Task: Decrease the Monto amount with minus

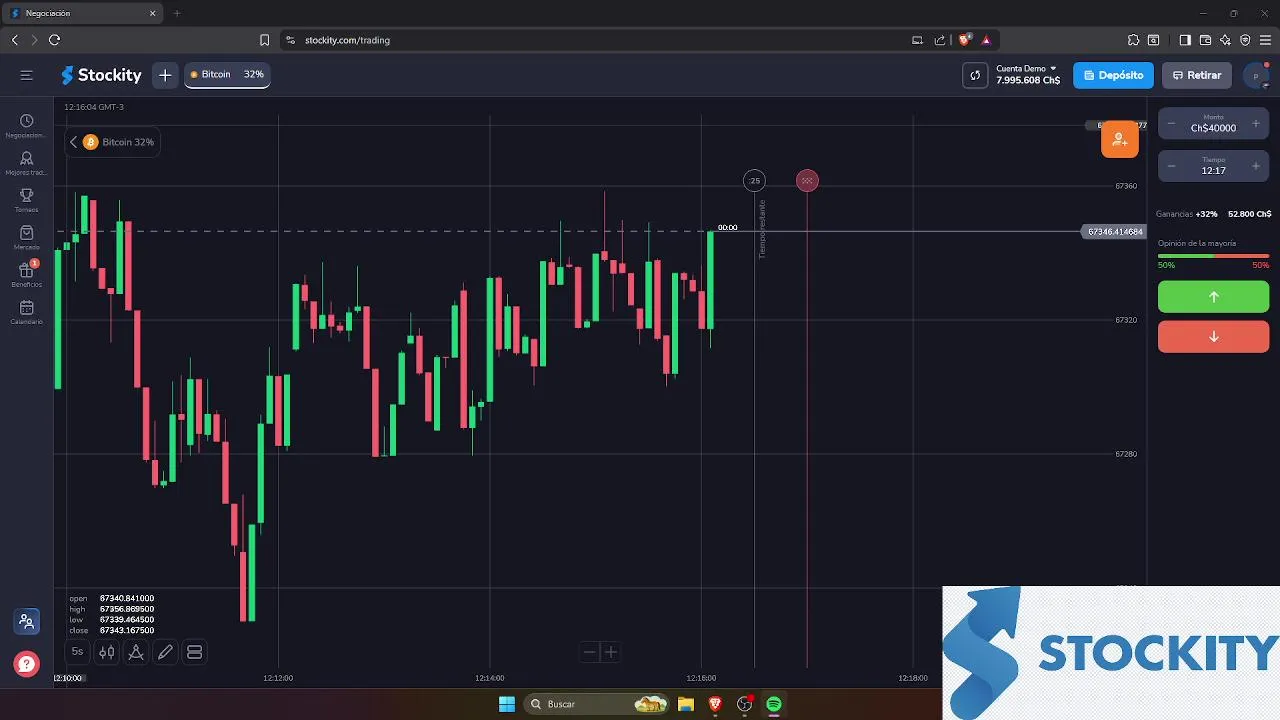Action: point(1172,124)
